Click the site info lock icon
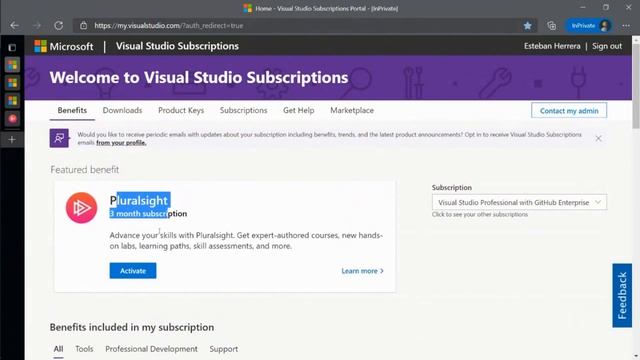 pyautogui.click(x=84, y=26)
